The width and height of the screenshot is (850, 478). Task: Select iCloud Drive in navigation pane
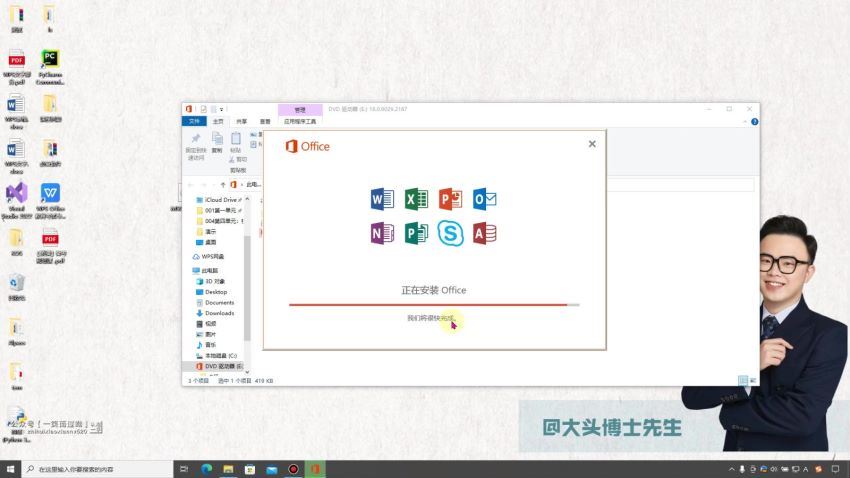coord(218,200)
